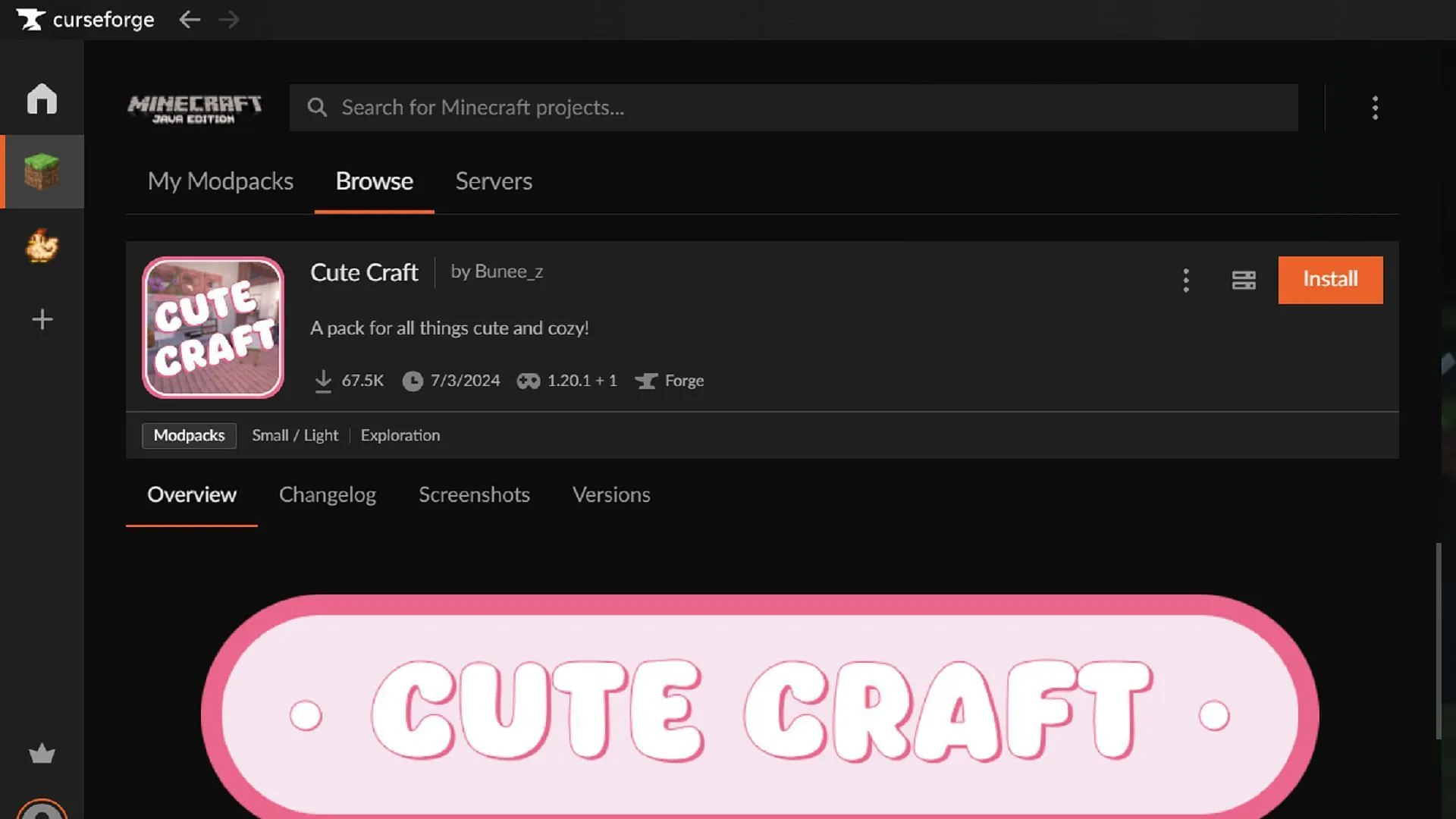Click the add new instance plus icon
1456x819 pixels.
[42, 320]
